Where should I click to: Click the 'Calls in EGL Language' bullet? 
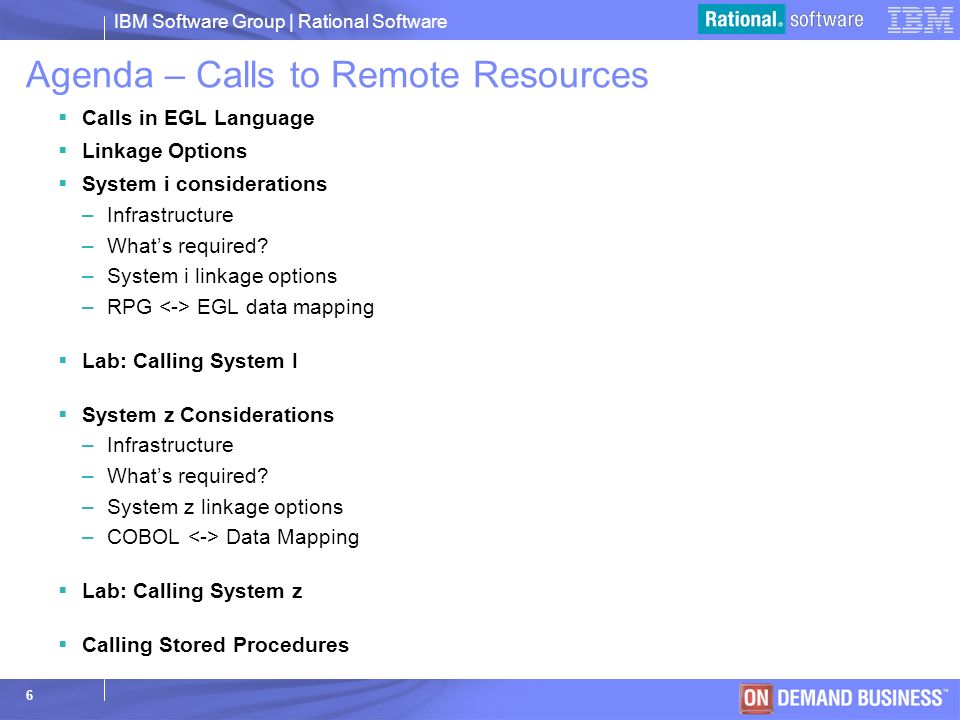198,118
